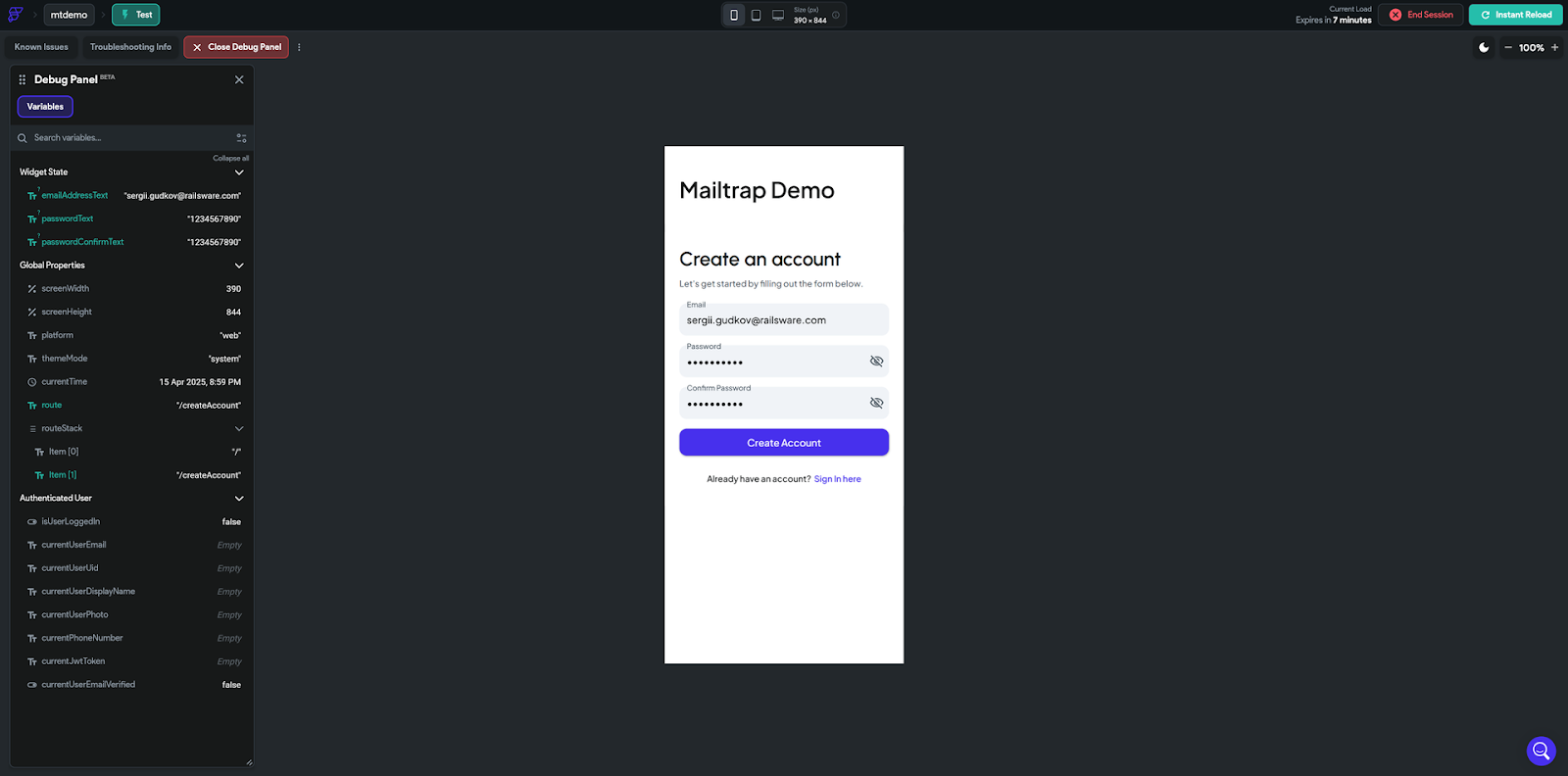This screenshot has width=1568, height=776.
Task: Click the currentUserUid row
Action: (133, 568)
